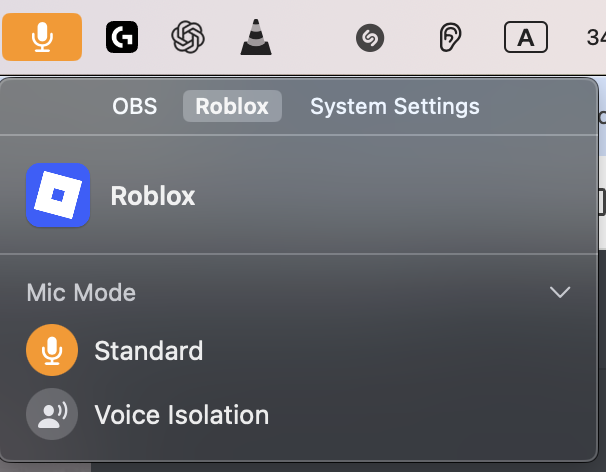Switch to the OBS tab
This screenshot has width=606, height=472.
[x=134, y=106]
